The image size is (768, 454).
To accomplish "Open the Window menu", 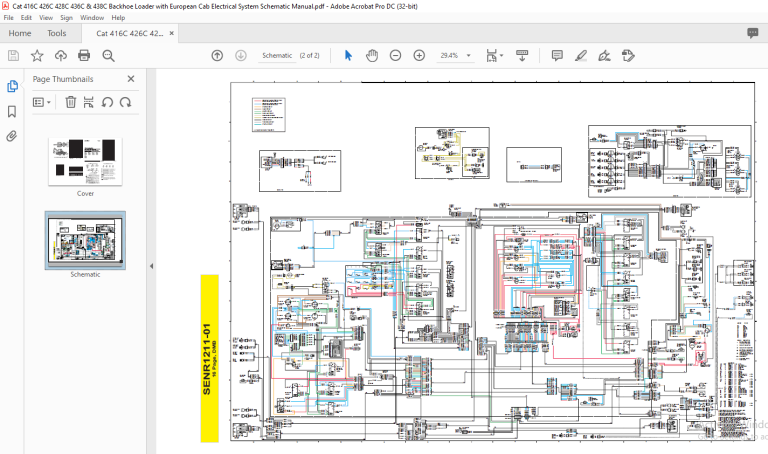I will pos(92,18).
